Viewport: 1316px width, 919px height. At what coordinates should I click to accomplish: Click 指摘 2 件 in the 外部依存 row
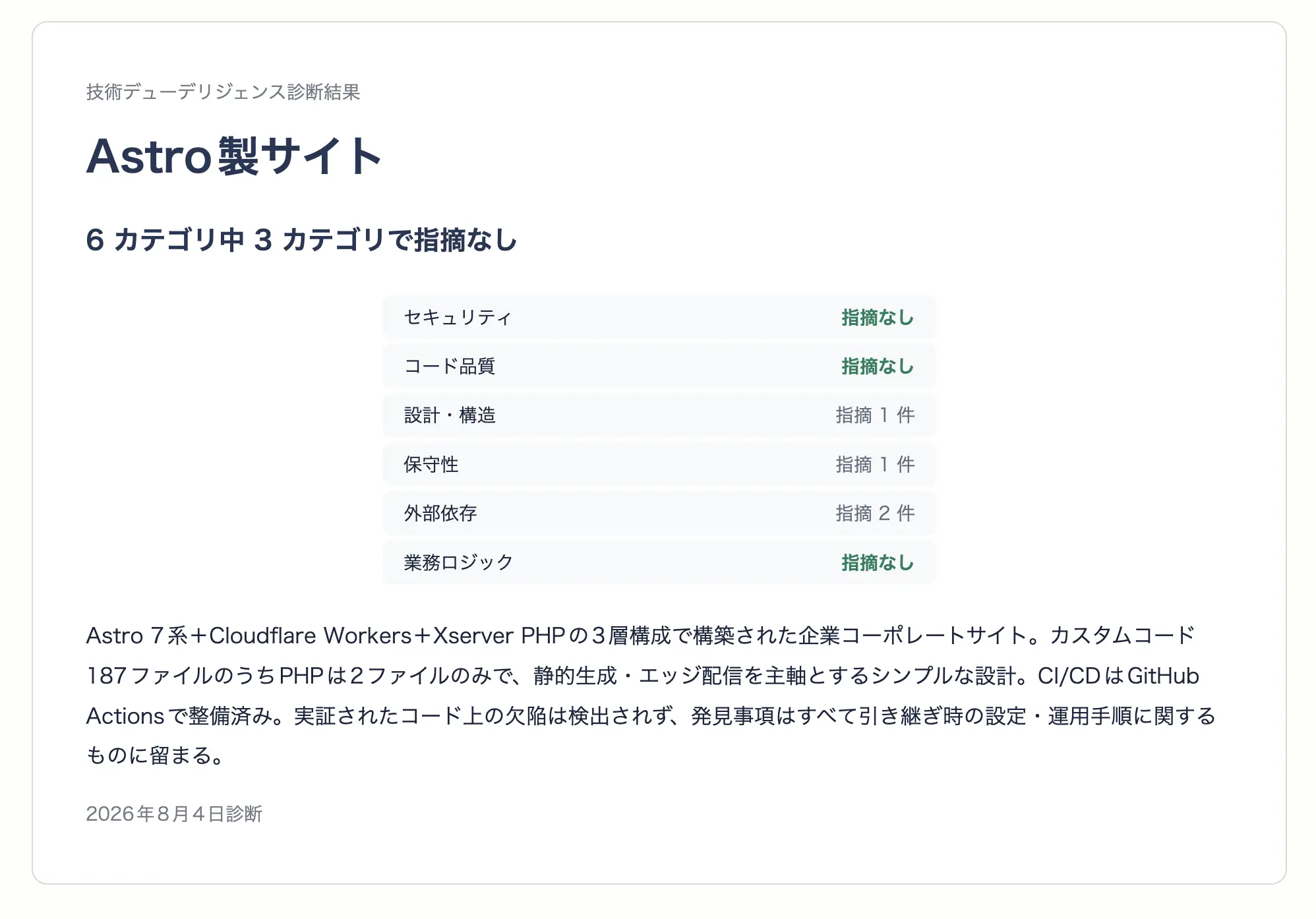pos(875,514)
